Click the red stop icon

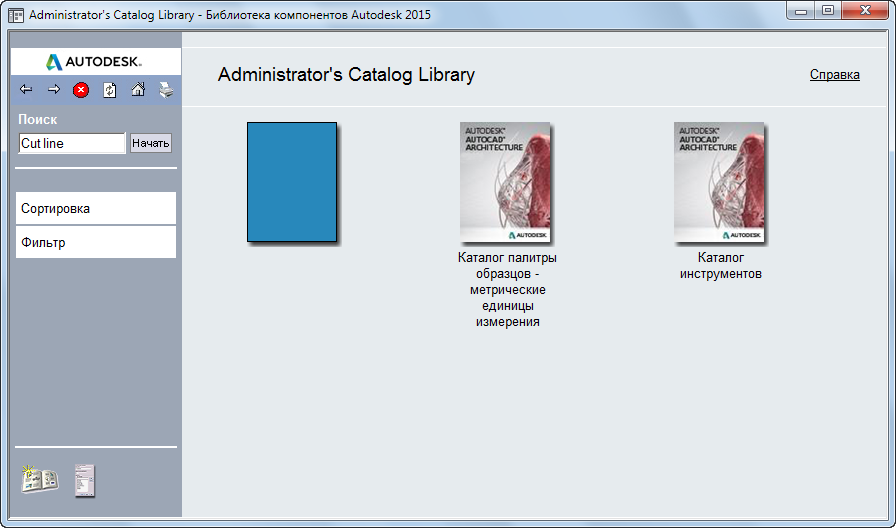(x=81, y=90)
